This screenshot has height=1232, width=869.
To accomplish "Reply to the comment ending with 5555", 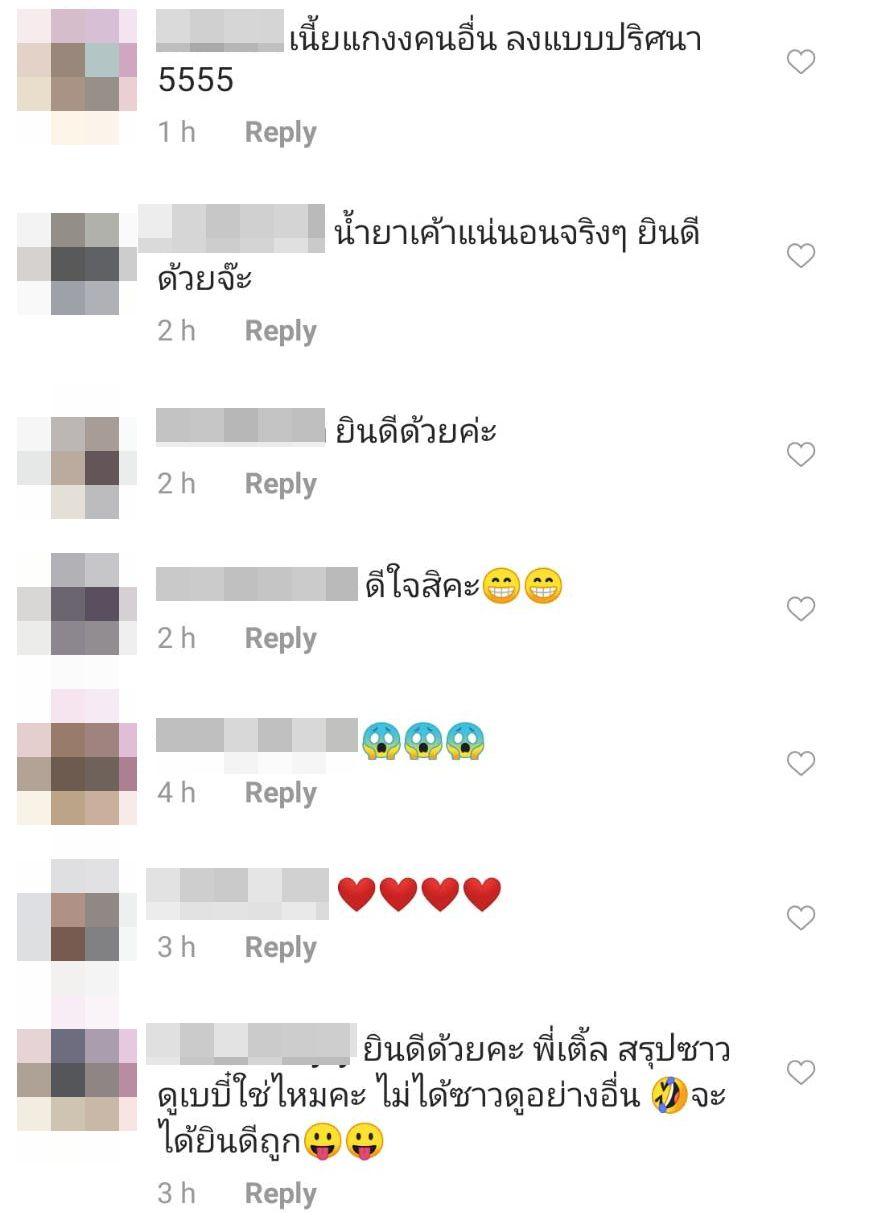I will click(x=281, y=132).
